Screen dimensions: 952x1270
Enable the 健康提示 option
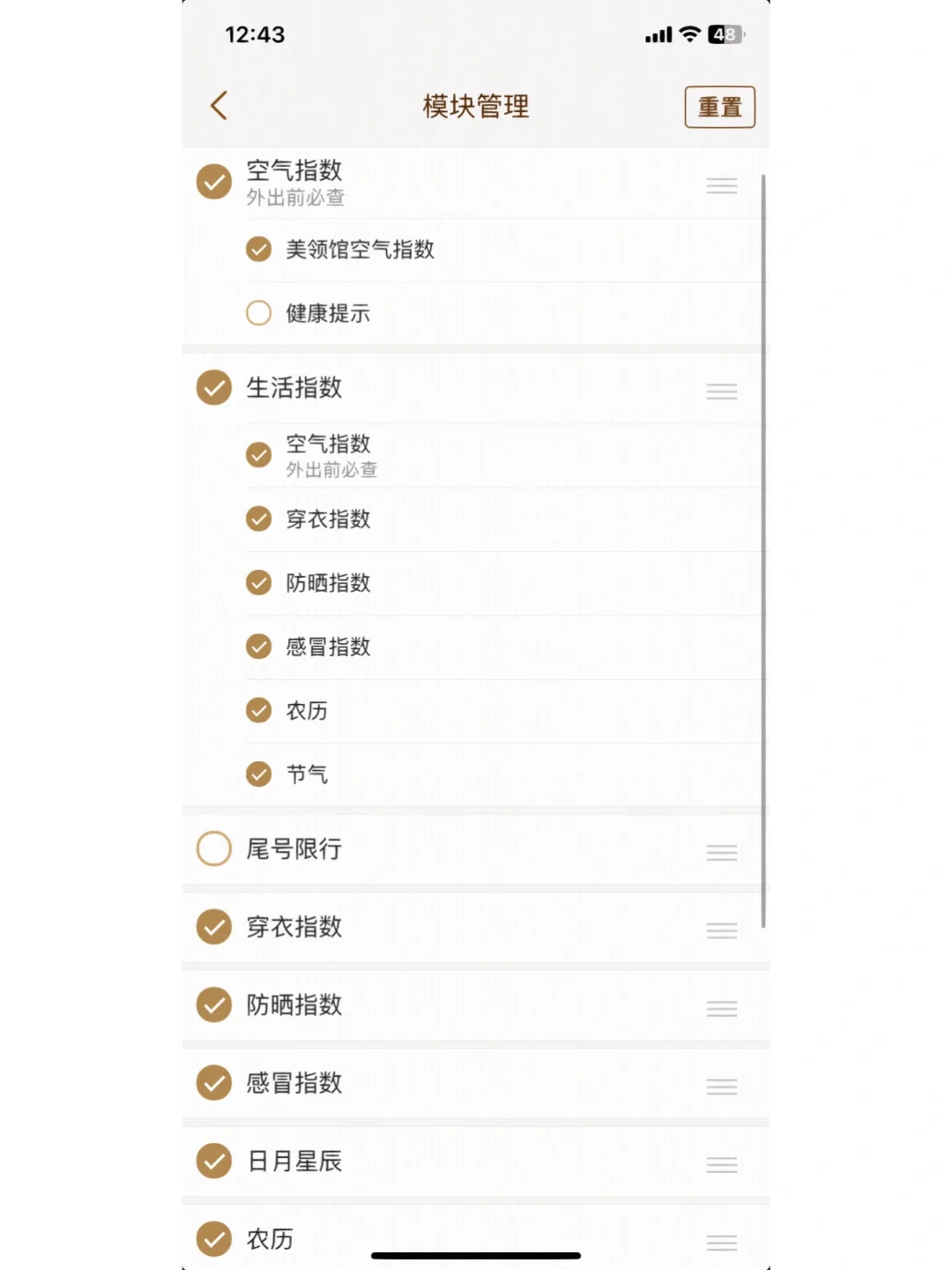click(x=258, y=313)
